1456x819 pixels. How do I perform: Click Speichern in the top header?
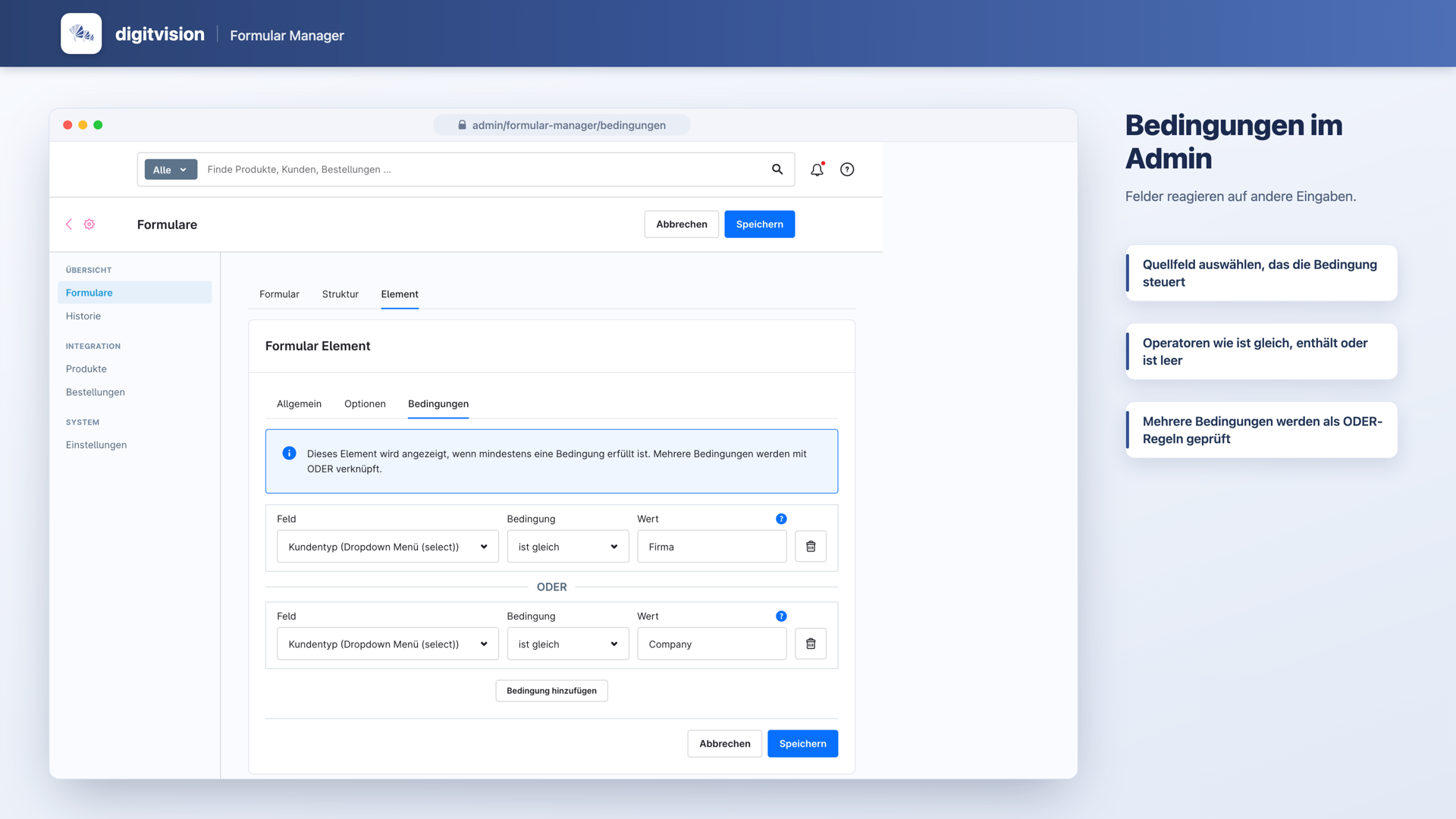[759, 224]
